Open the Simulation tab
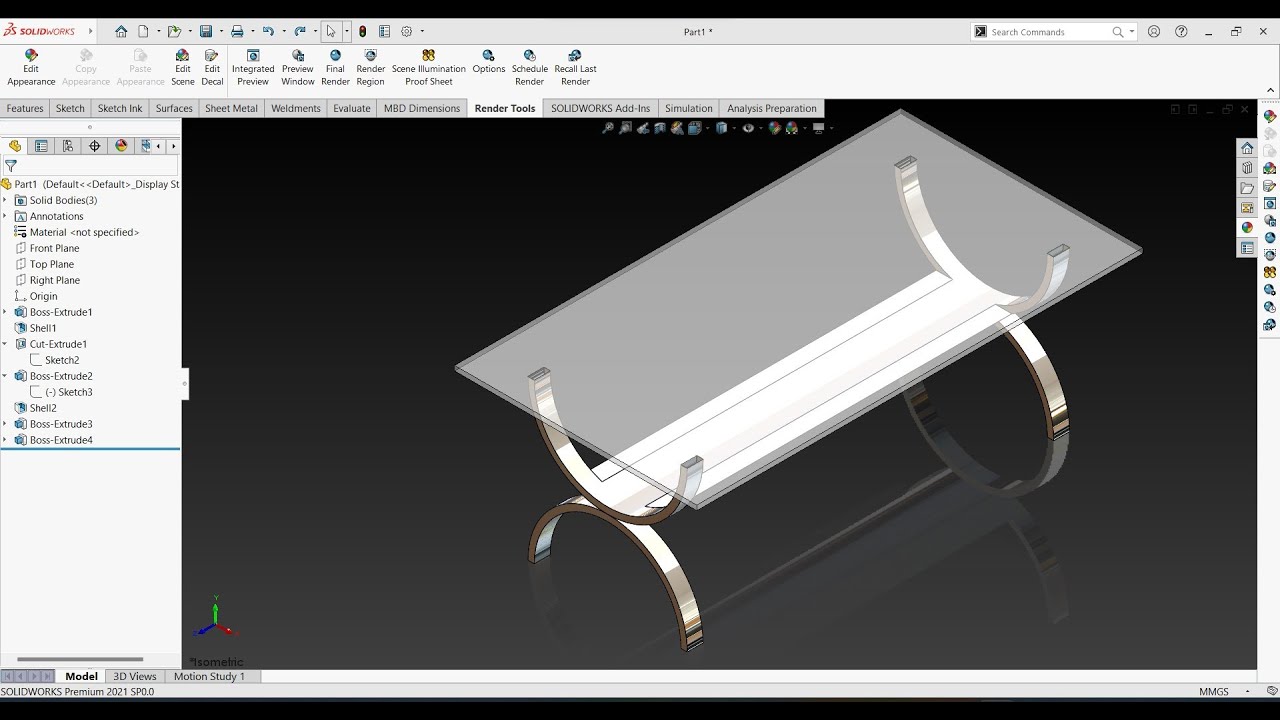Image resolution: width=1280 pixels, height=720 pixels. coord(689,108)
